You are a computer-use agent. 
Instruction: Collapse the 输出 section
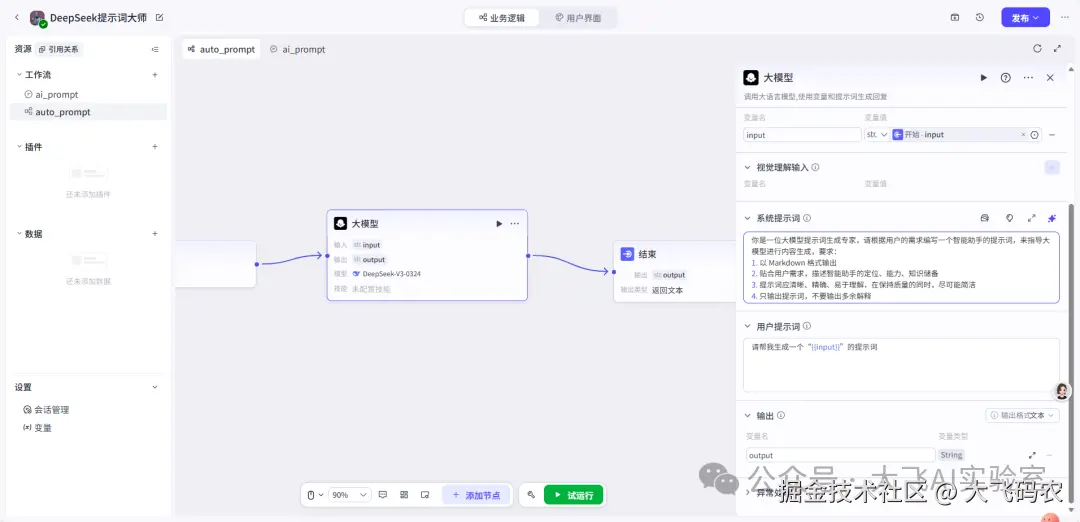[x=747, y=416]
